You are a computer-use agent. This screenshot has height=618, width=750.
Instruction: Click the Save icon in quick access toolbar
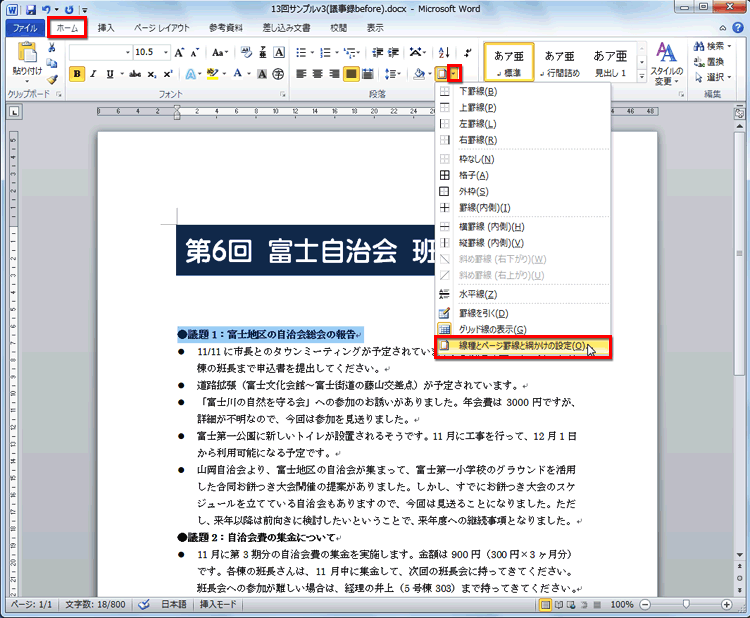coord(31,9)
